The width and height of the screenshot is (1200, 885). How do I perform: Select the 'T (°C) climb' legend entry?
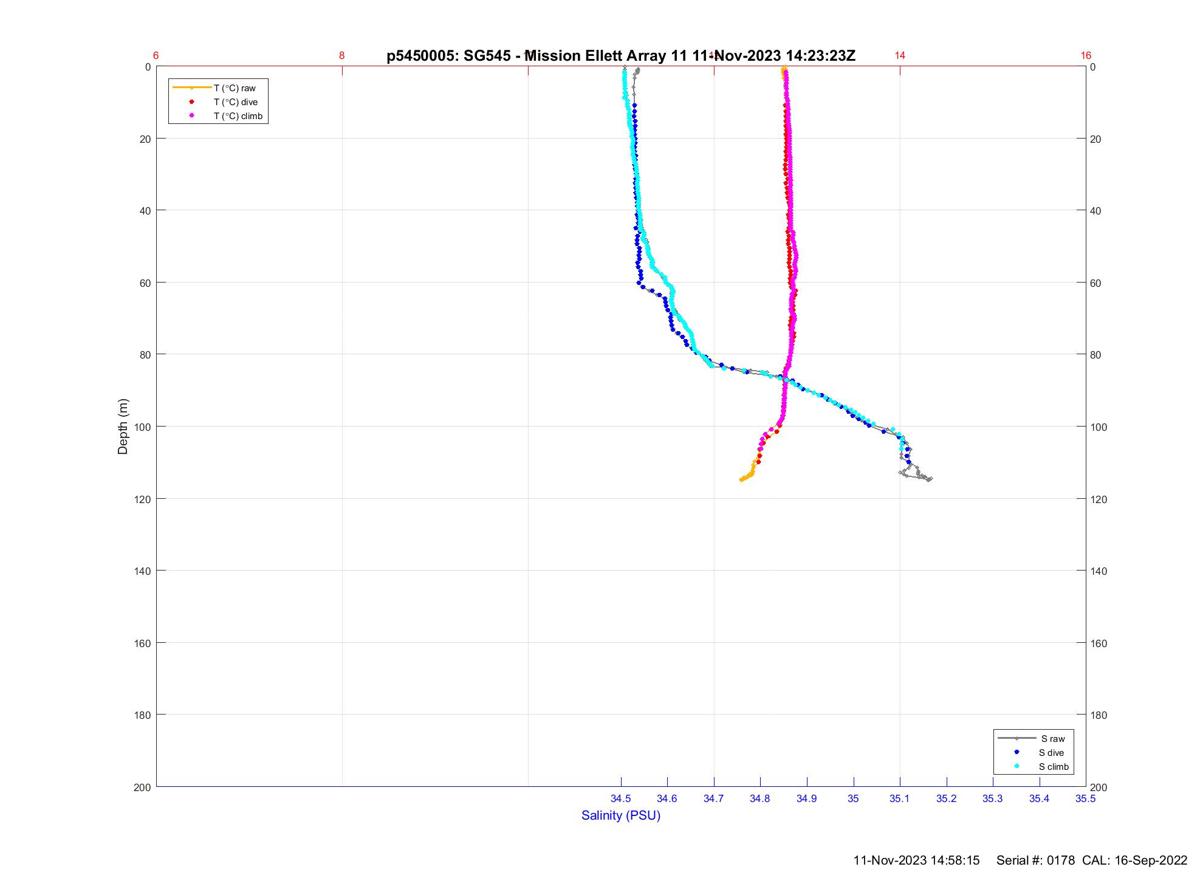240,116
